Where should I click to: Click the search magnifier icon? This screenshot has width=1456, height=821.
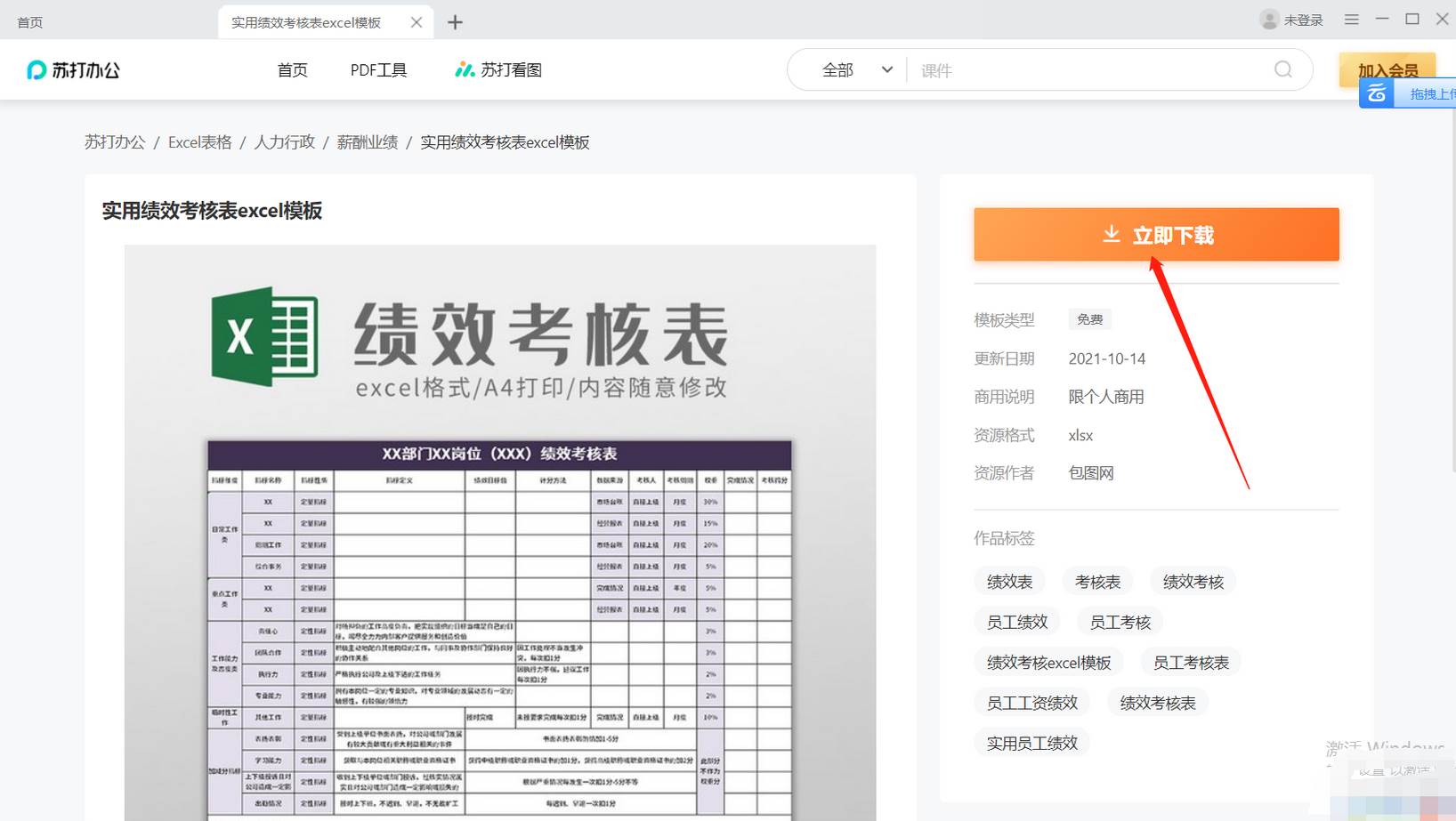tap(1282, 69)
